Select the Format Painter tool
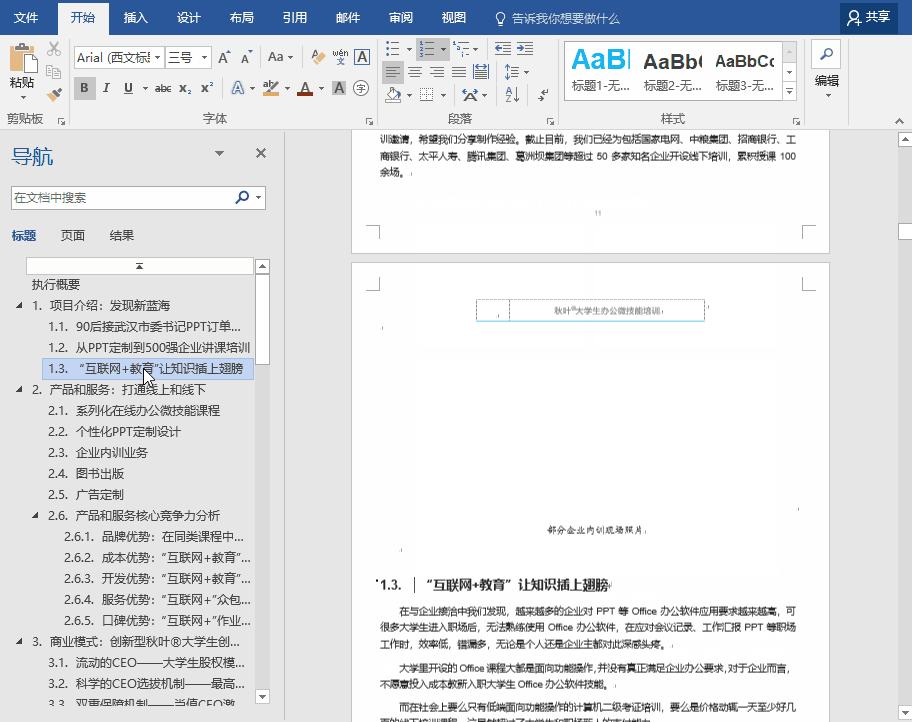Image resolution: width=912 pixels, height=722 pixels. 55,92
